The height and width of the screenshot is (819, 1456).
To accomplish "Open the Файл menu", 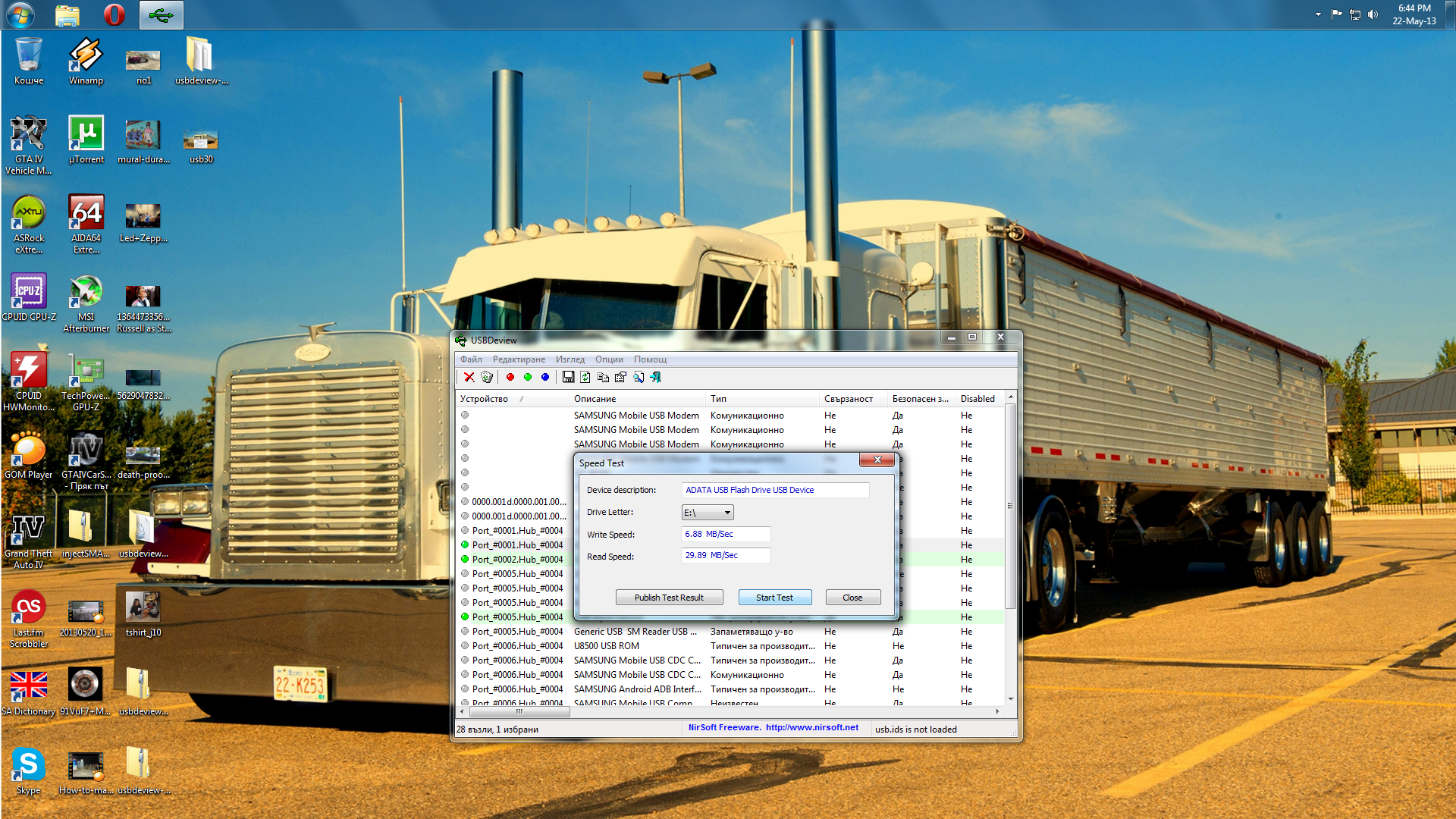I will pyautogui.click(x=471, y=359).
